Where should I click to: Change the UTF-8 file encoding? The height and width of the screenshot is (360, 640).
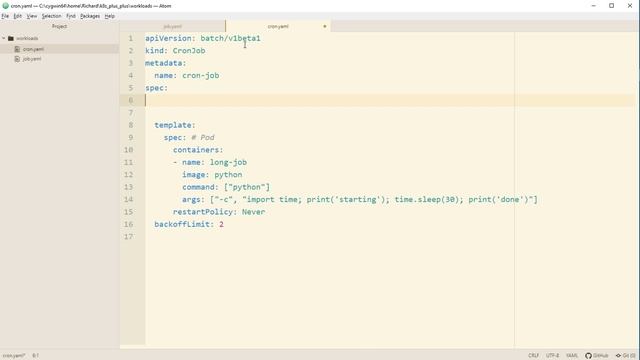click(552, 356)
